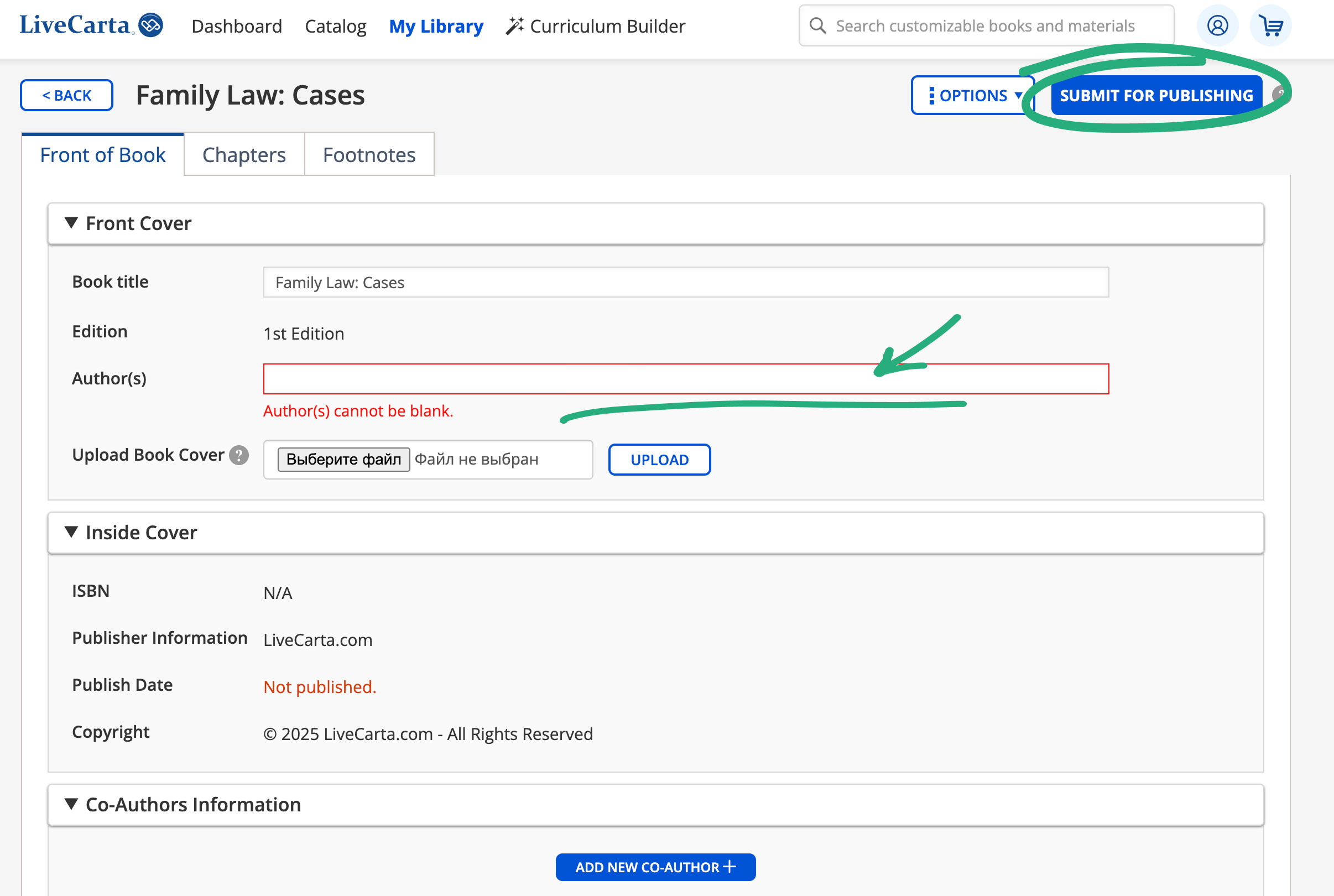Click SUBMIT FOR PUBLISHING
Viewport: 1334px width, 896px height.
tap(1155, 95)
